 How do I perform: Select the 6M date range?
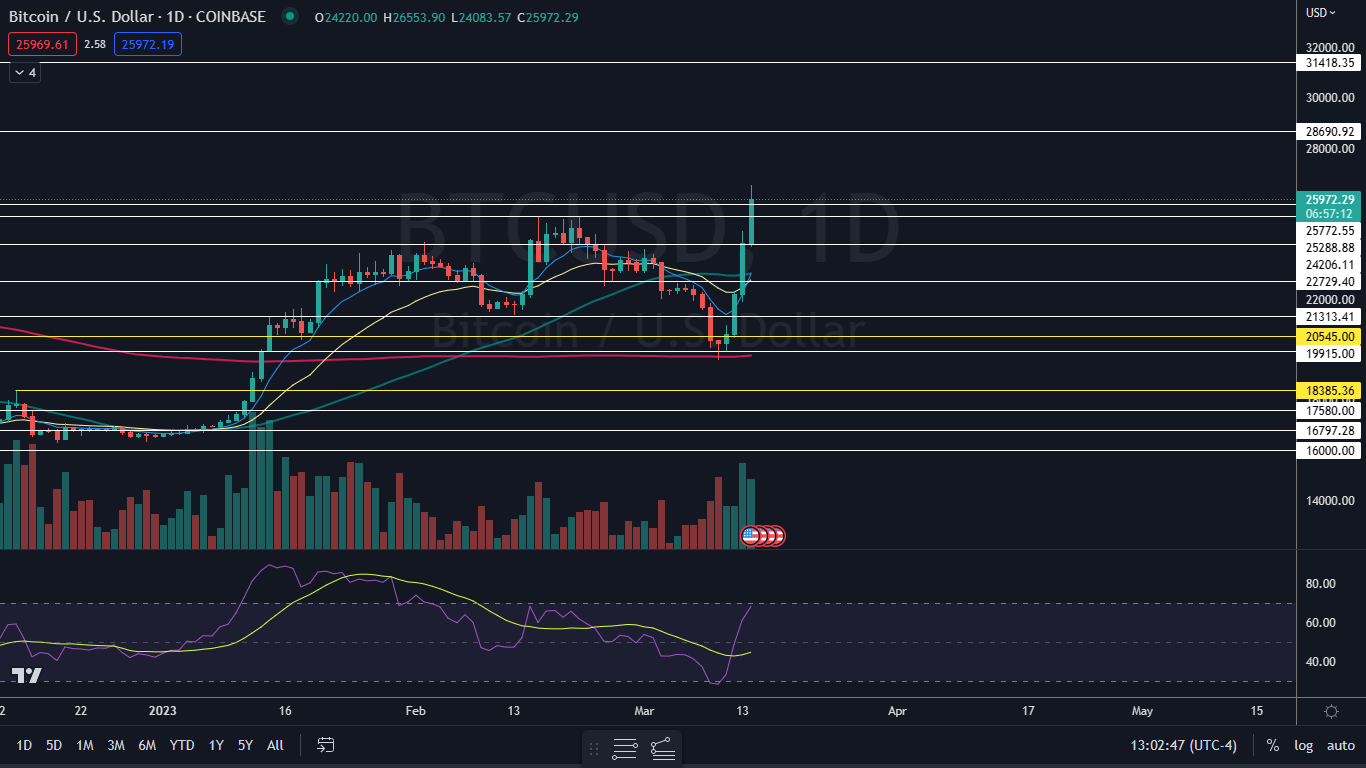(147, 745)
